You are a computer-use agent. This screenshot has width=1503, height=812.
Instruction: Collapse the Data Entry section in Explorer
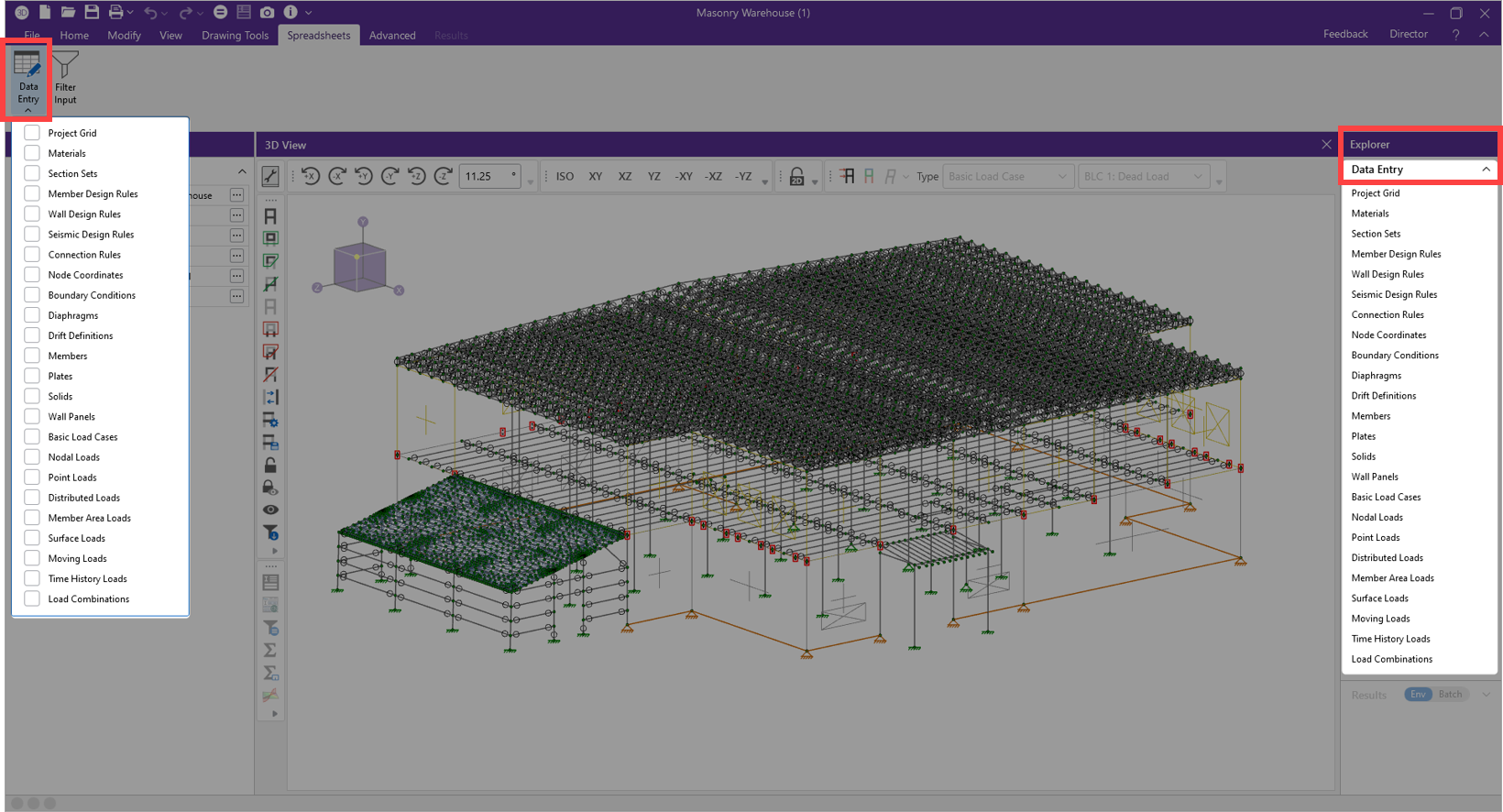click(x=1485, y=170)
